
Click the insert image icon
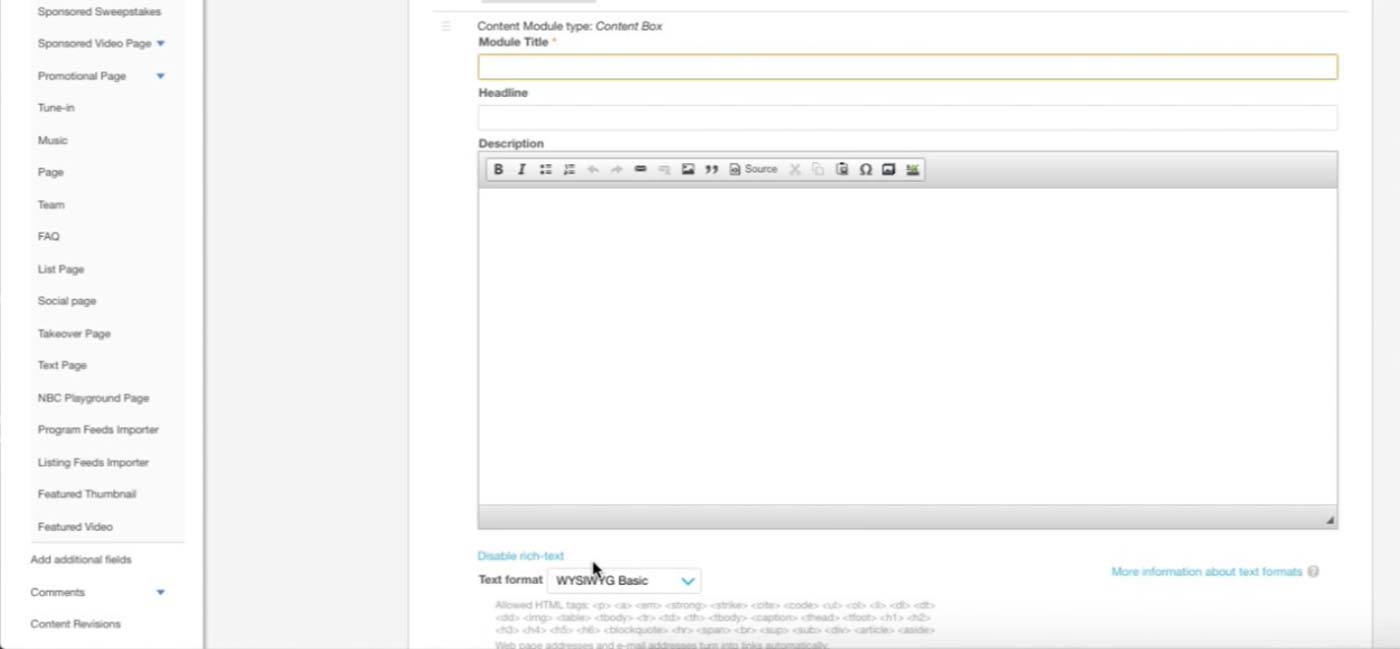coord(688,170)
